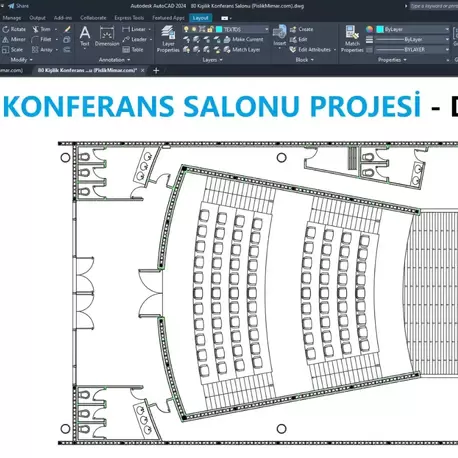
Task: Click the Insert block icon
Action: 279,35
